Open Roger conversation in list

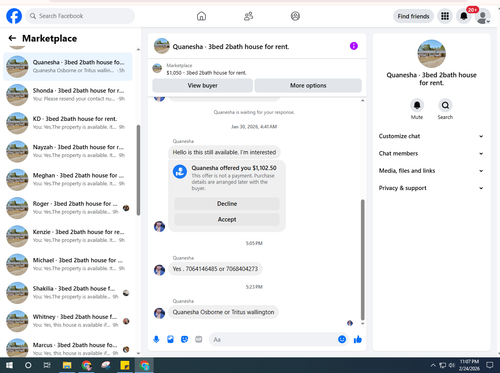(x=68, y=208)
